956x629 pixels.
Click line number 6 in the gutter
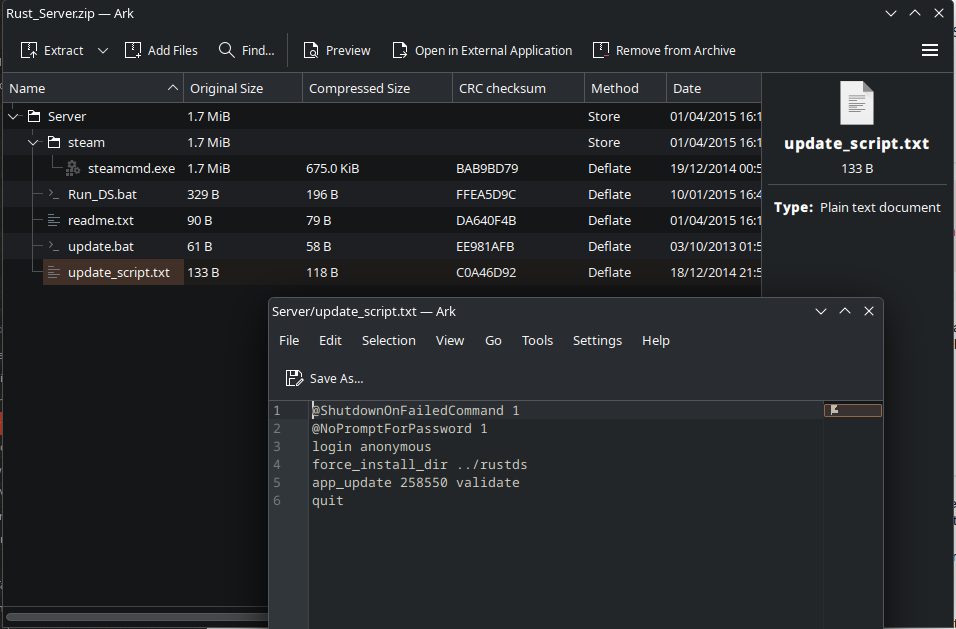click(x=277, y=501)
